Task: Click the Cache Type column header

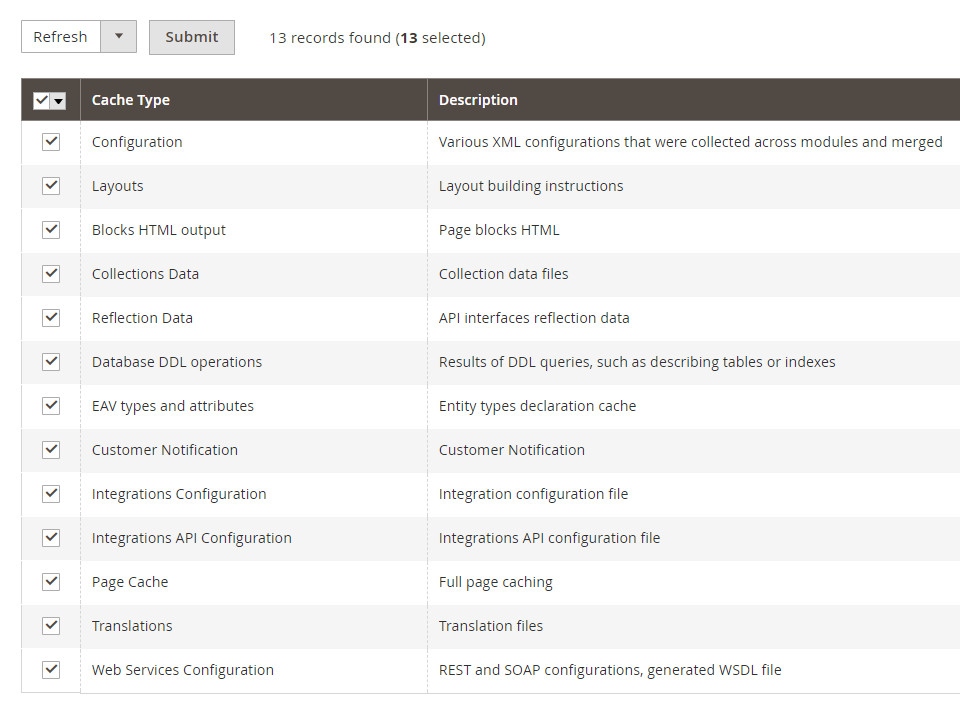Action: [131, 100]
